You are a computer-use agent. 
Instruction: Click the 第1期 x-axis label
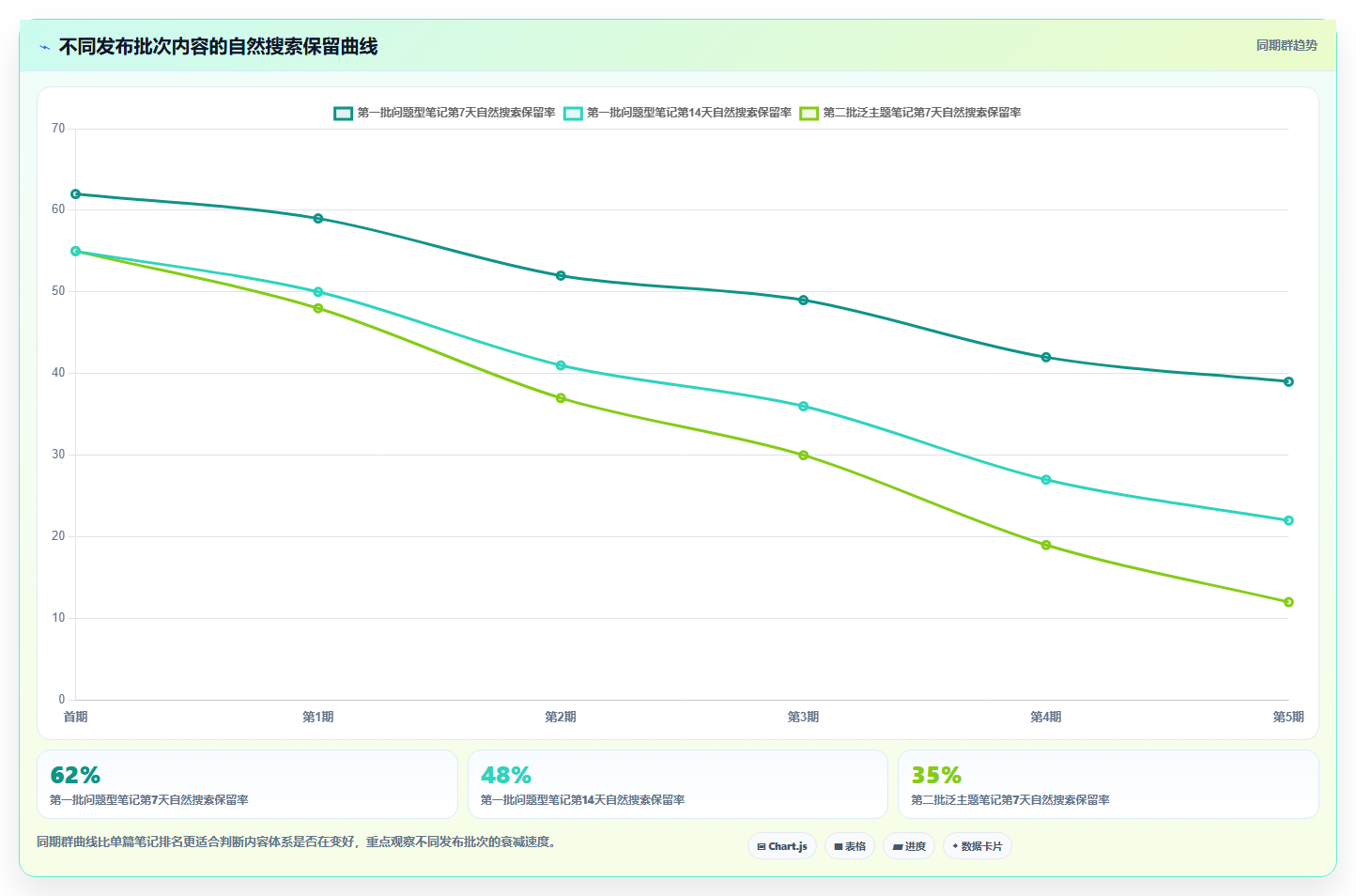[x=318, y=717]
